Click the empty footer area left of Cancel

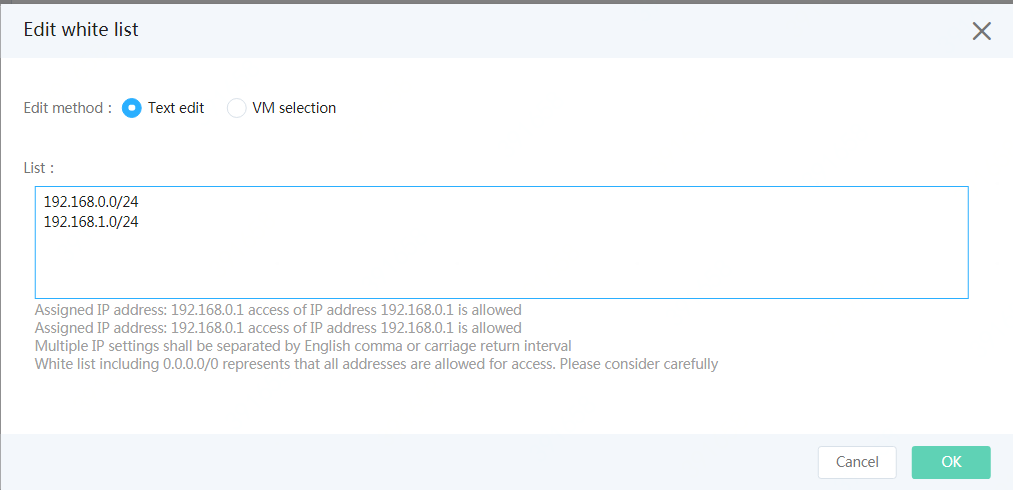click(x=407, y=462)
